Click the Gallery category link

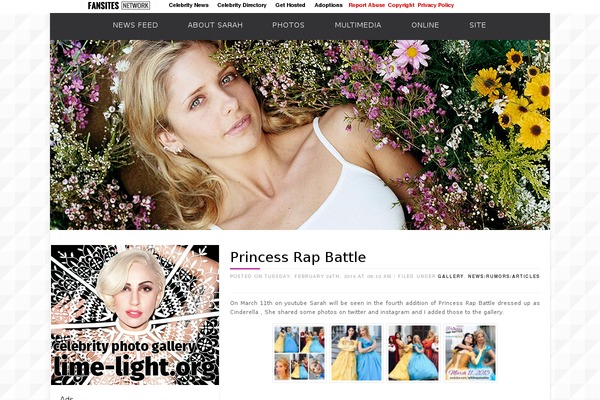(x=450, y=276)
